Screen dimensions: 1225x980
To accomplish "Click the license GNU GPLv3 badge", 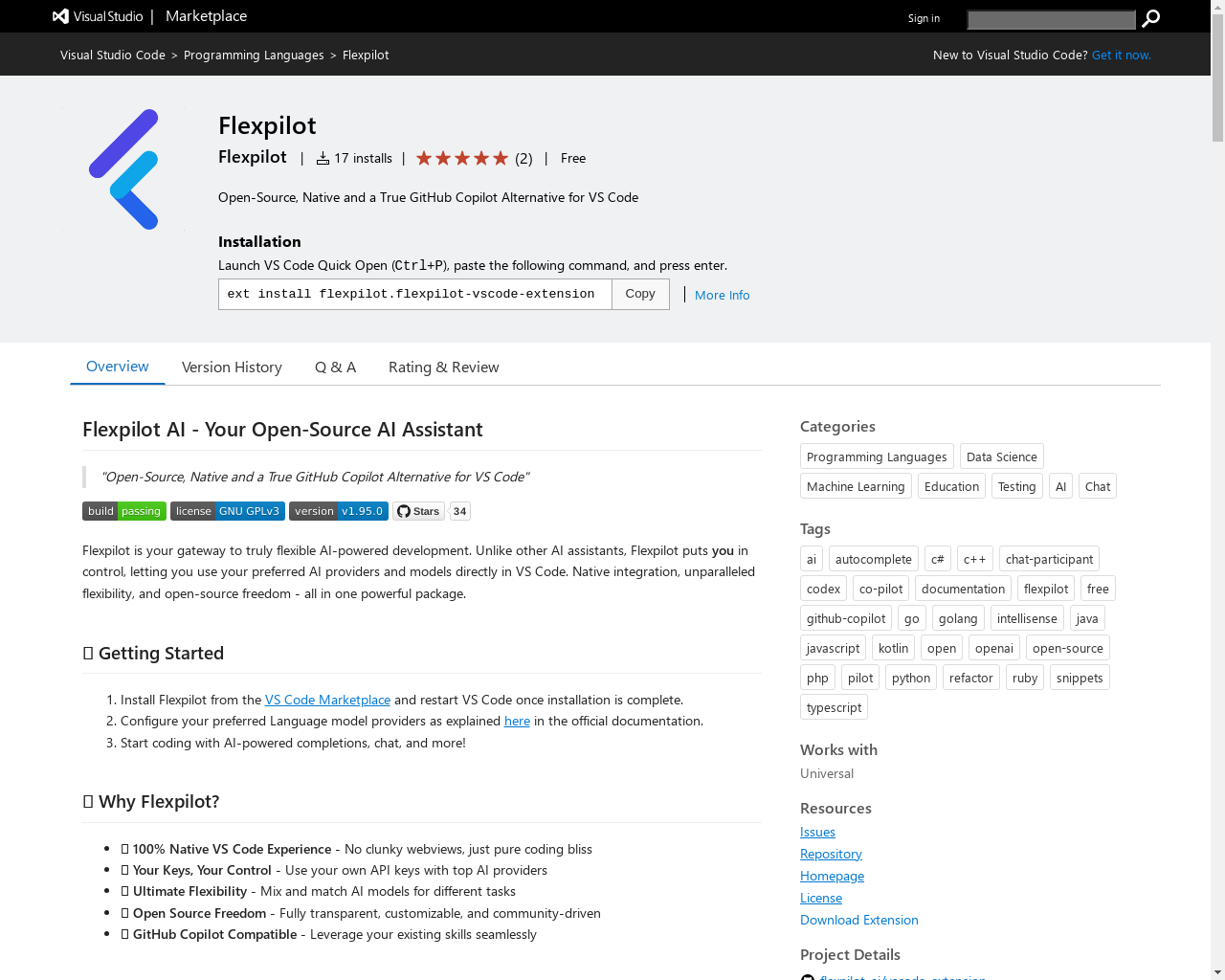I will [x=228, y=511].
